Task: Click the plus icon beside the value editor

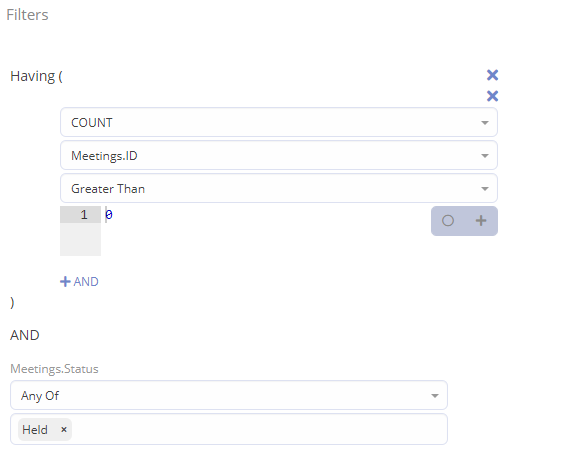Action: pos(481,221)
